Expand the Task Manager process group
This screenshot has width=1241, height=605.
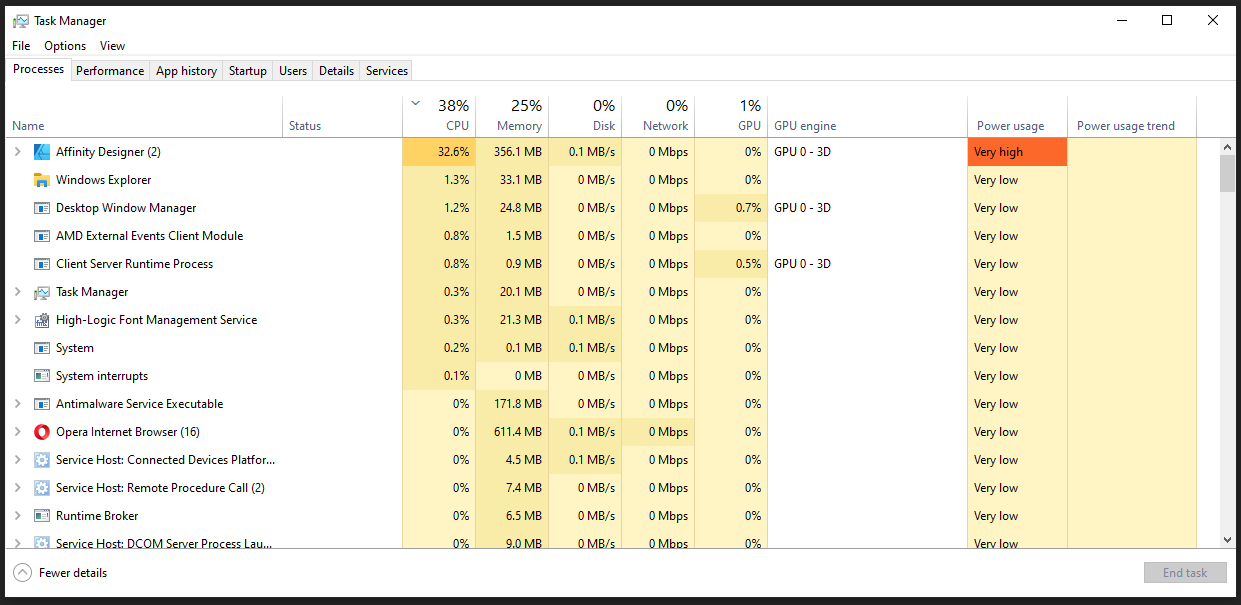tap(17, 292)
